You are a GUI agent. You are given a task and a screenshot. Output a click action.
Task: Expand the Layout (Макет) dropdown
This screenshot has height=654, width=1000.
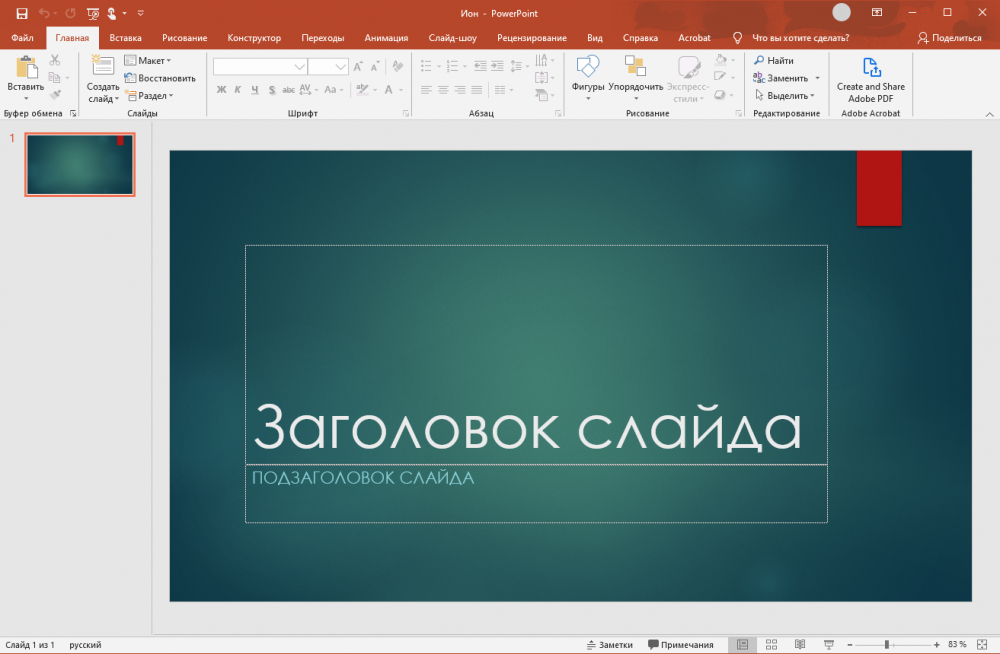(x=147, y=61)
